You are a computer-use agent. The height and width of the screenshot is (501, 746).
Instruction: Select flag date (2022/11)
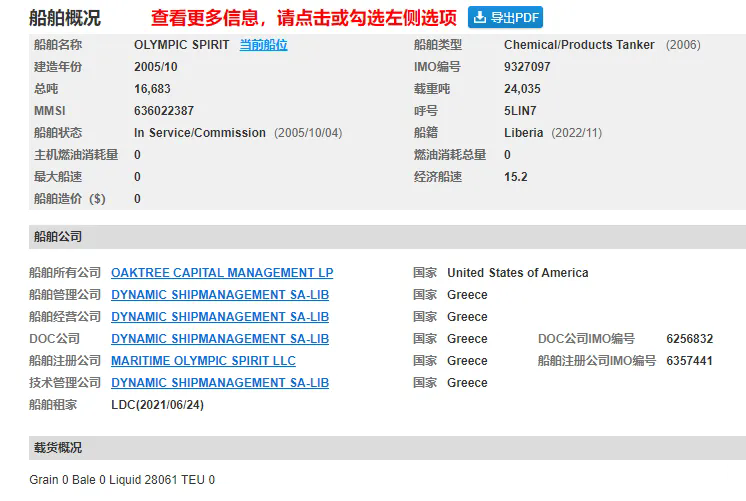point(577,133)
